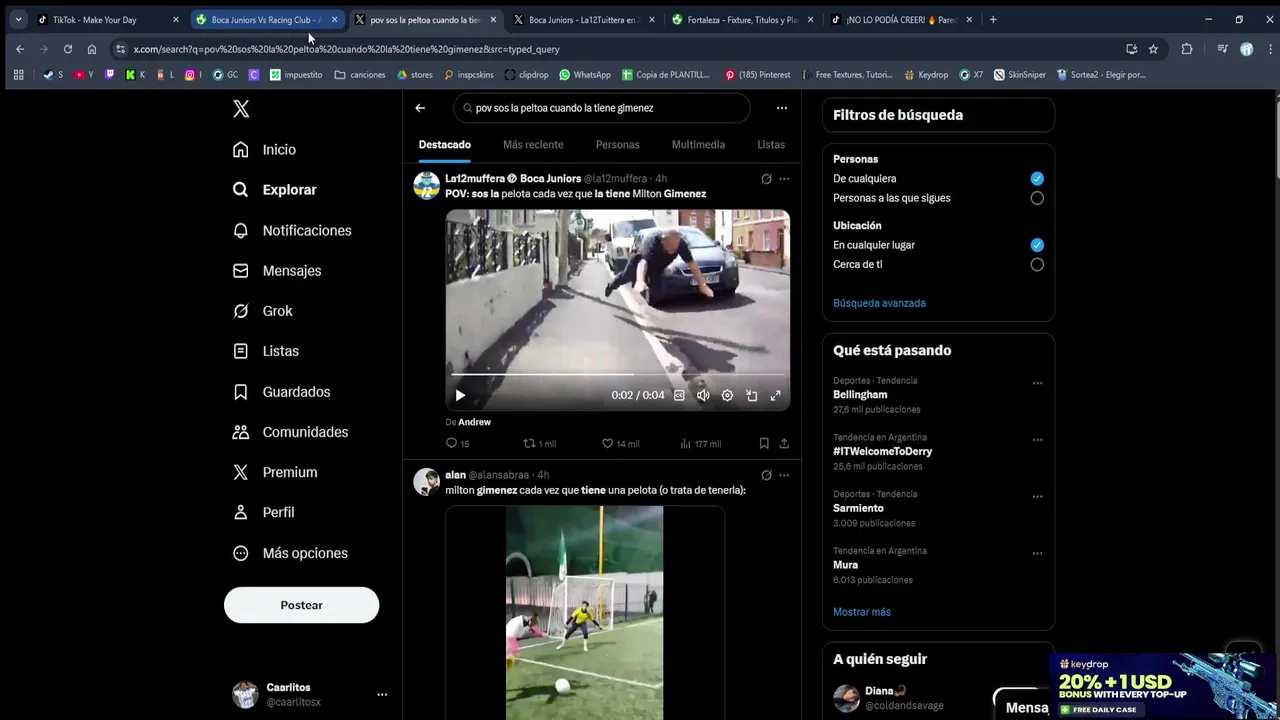
Task: Open Keydrop bookmark
Action: 926,75
